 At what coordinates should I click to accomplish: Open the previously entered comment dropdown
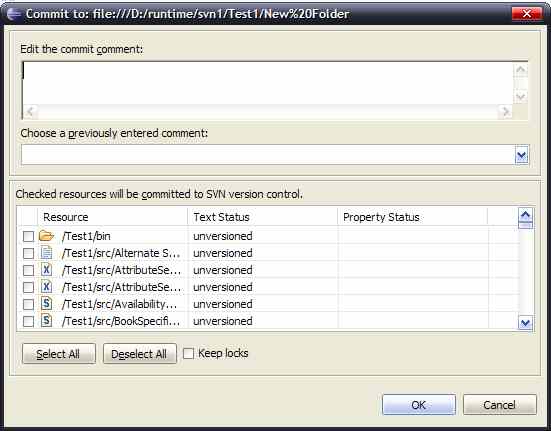pyautogui.click(x=521, y=155)
